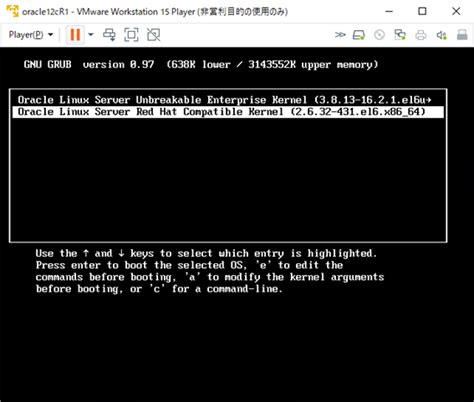The image size is (474, 402).
Task: Open the CD/DVD drive device icon
Action: (379, 35)
